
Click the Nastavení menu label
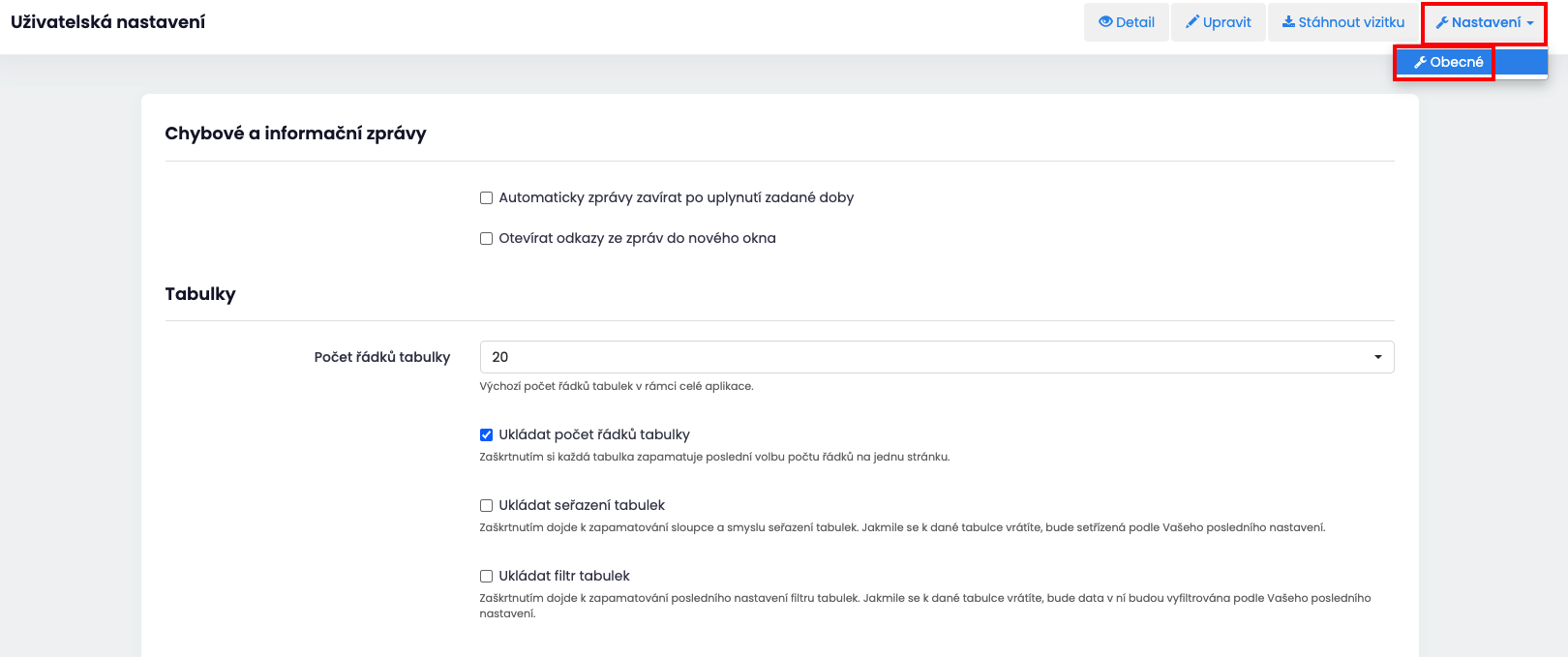1486,22
